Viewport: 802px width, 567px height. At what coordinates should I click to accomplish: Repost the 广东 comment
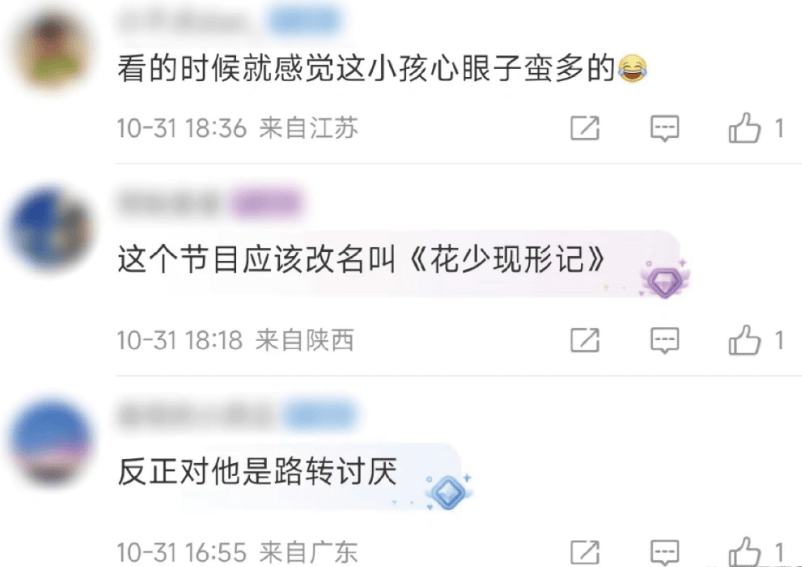(585, 553)
